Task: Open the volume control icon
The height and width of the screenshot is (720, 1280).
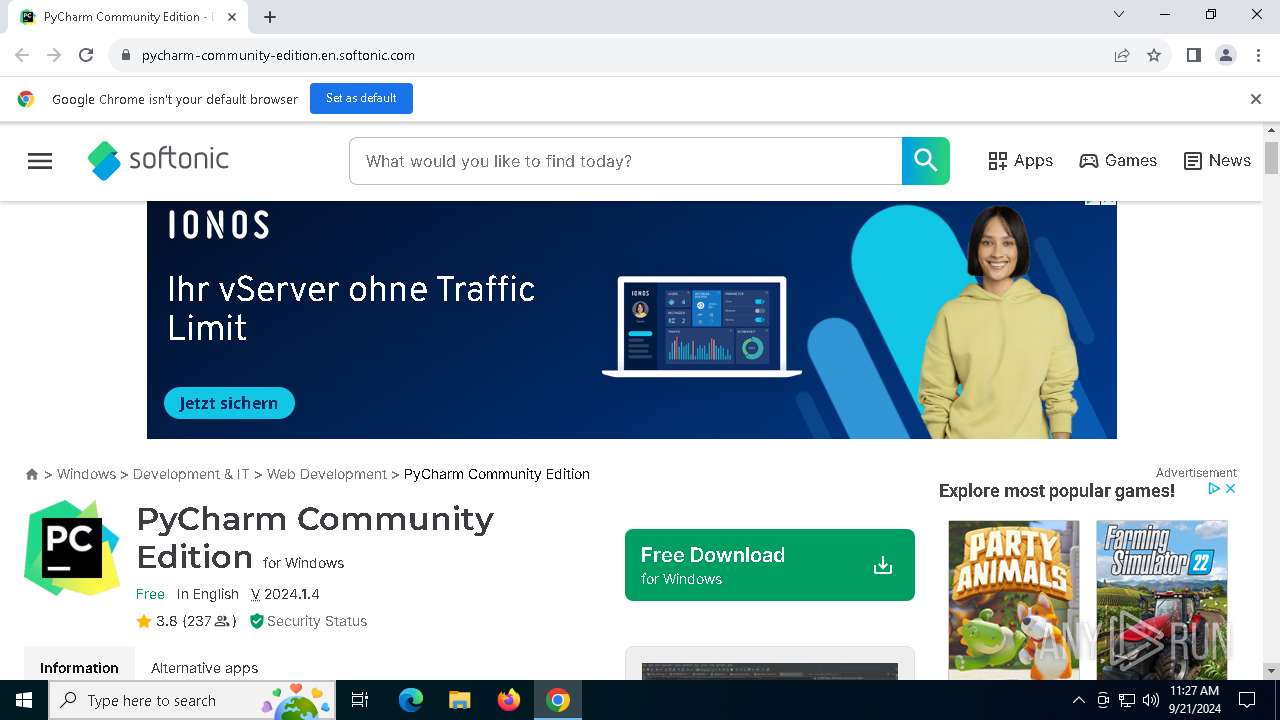Action: [1150, 700]
